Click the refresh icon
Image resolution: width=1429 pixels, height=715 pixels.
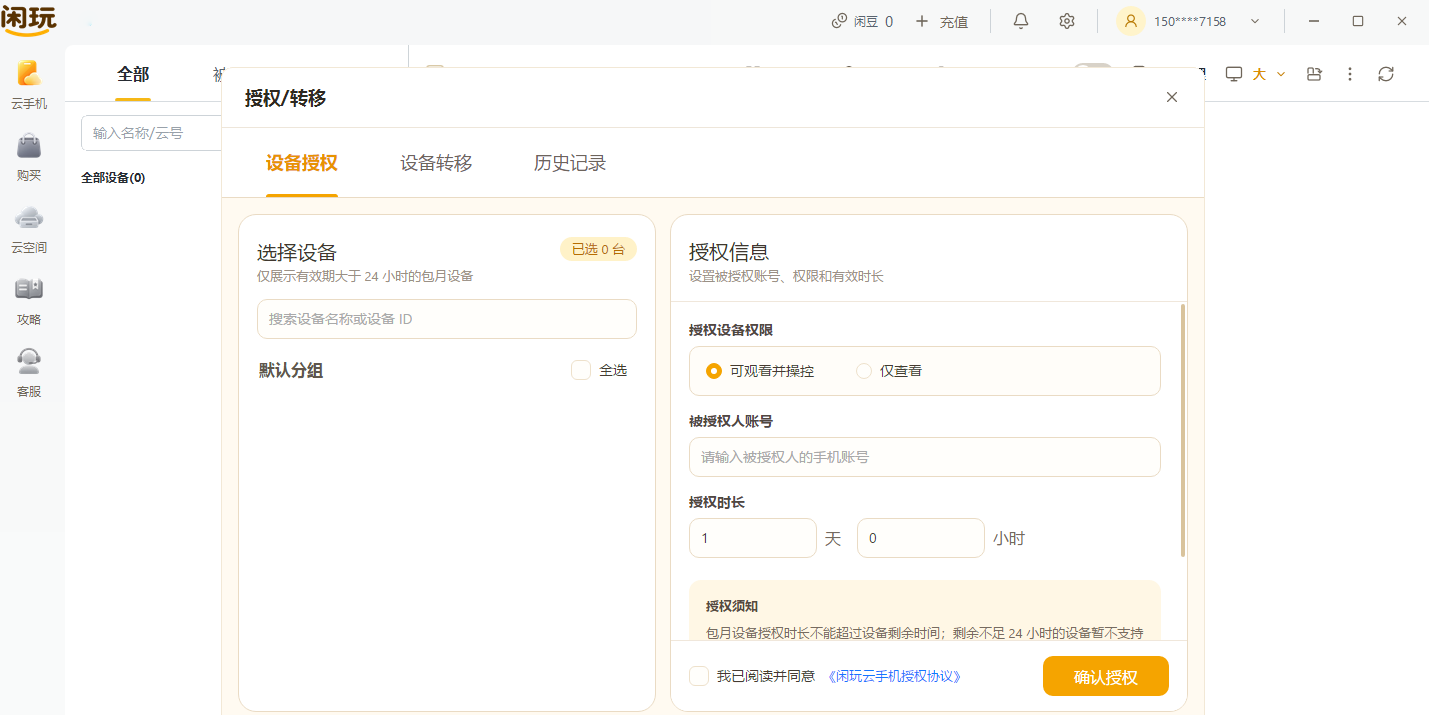(x=1386, y=74)
